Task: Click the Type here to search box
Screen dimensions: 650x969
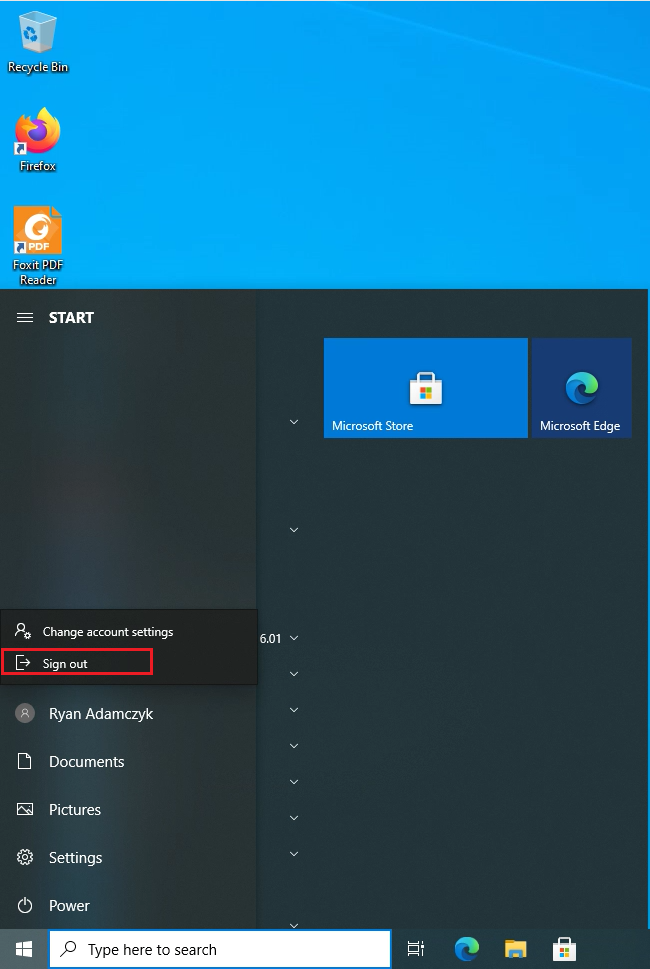Action: 220,949
